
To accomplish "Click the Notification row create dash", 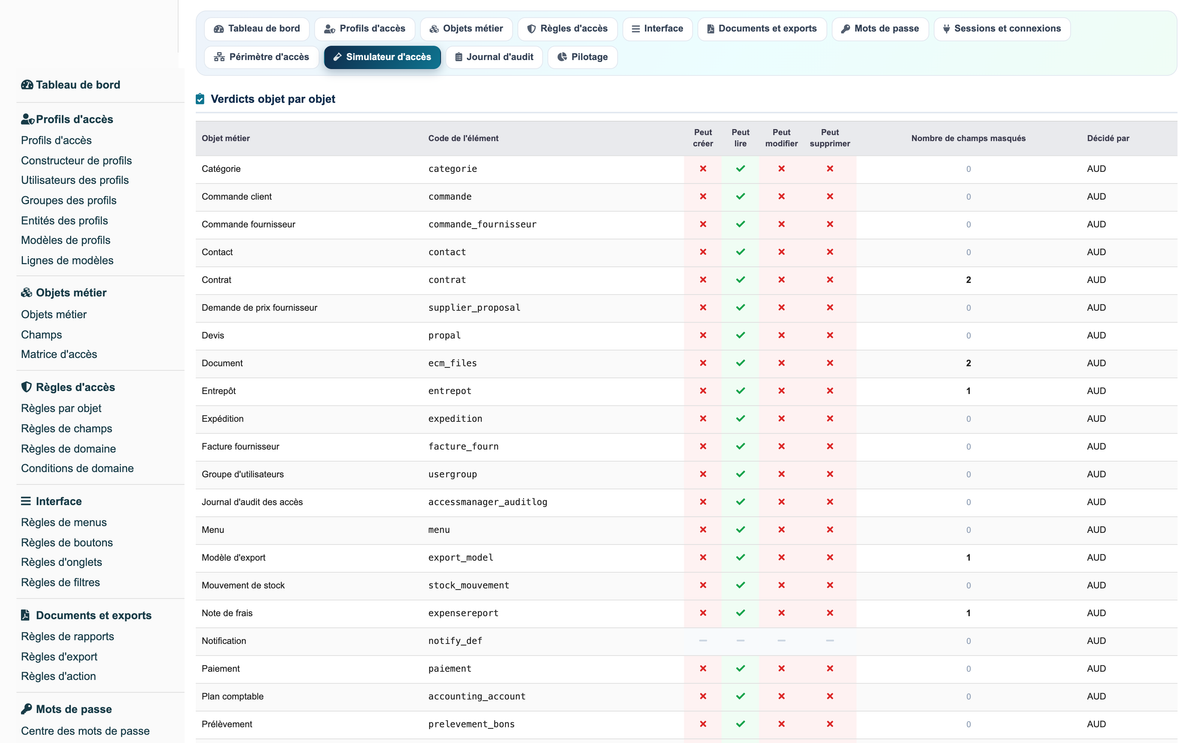I will [703, 641].
